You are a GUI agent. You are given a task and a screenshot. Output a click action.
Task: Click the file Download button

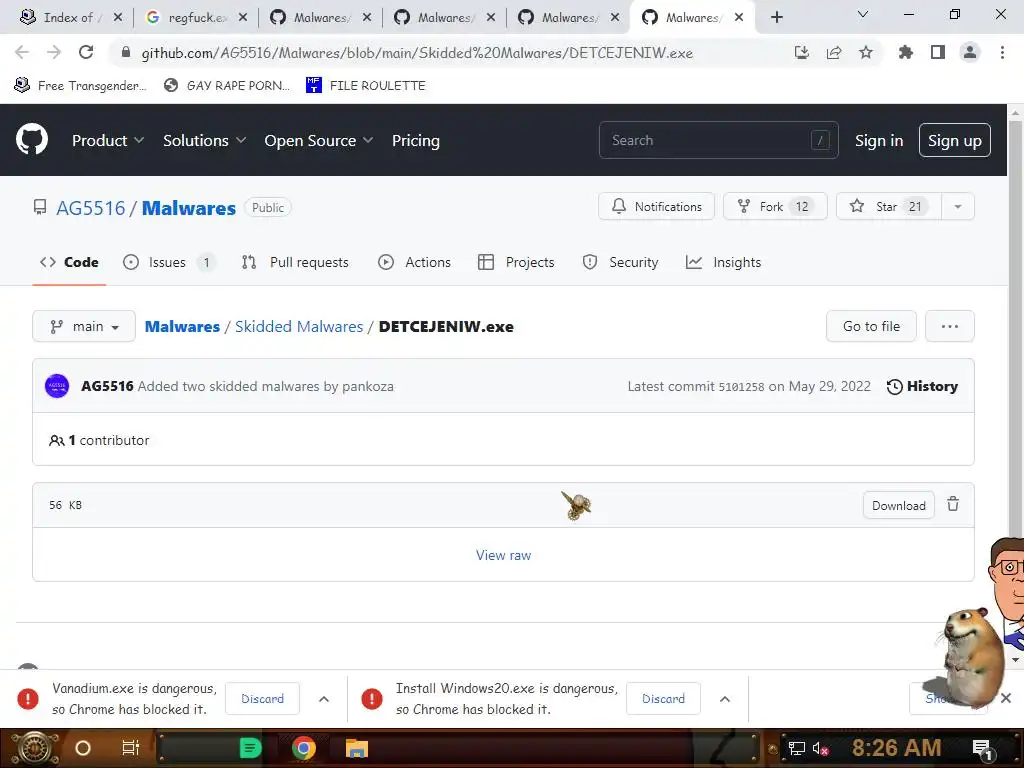899,505
